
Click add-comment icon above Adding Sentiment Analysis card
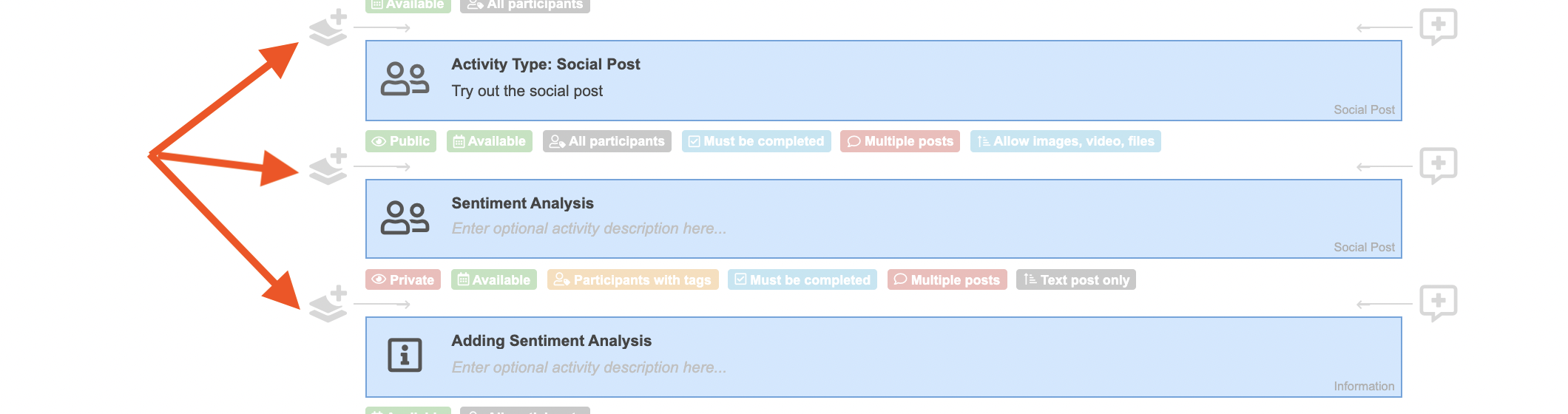click(x=1438, y=303)
